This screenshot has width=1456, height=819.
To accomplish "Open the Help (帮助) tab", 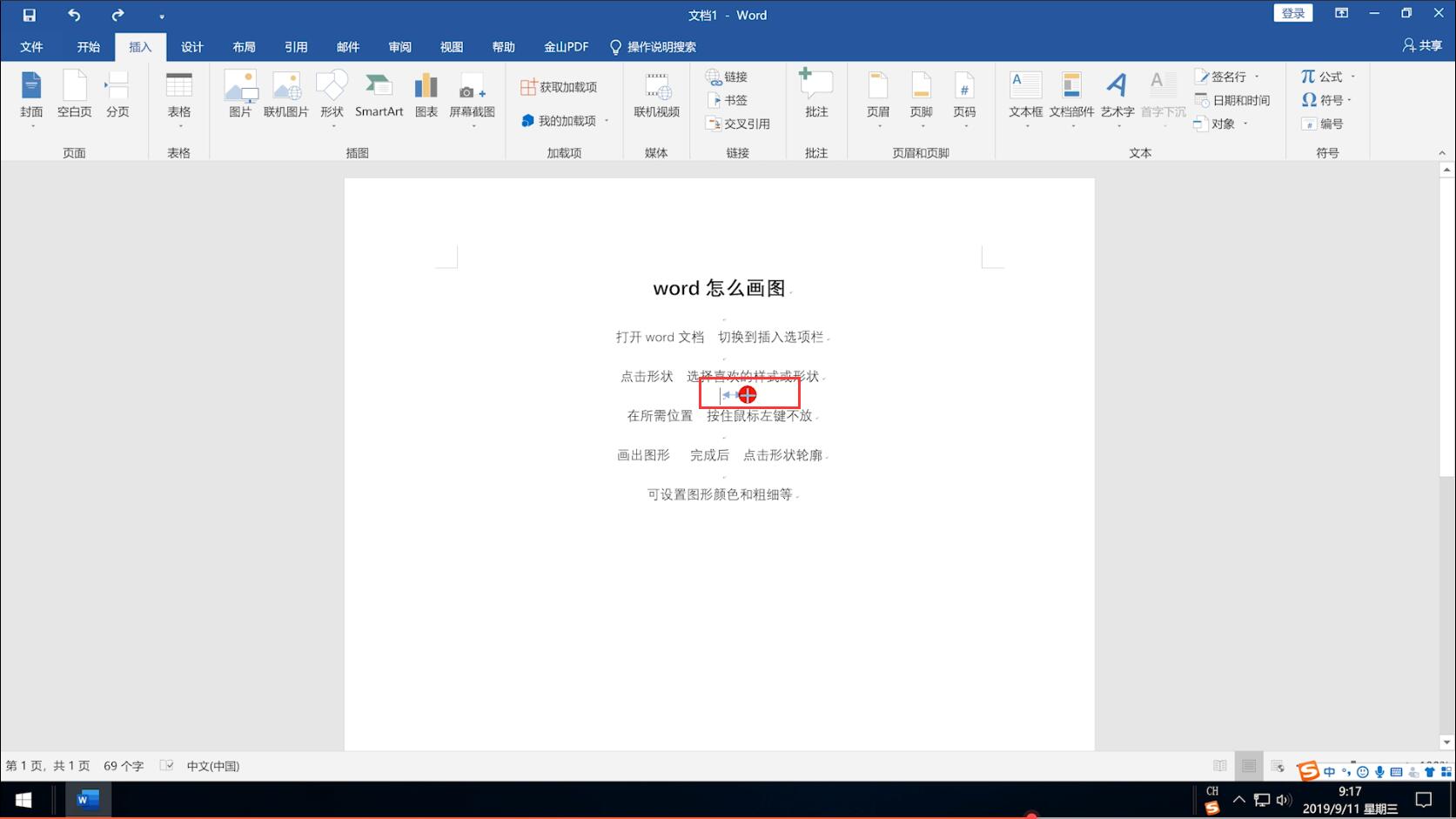I will [x=503, y=47].
